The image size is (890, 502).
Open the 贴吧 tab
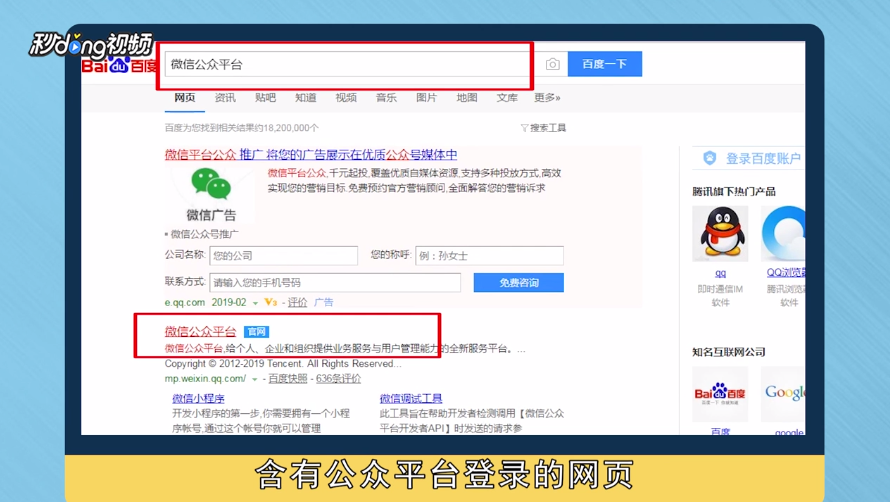point(265,98)
